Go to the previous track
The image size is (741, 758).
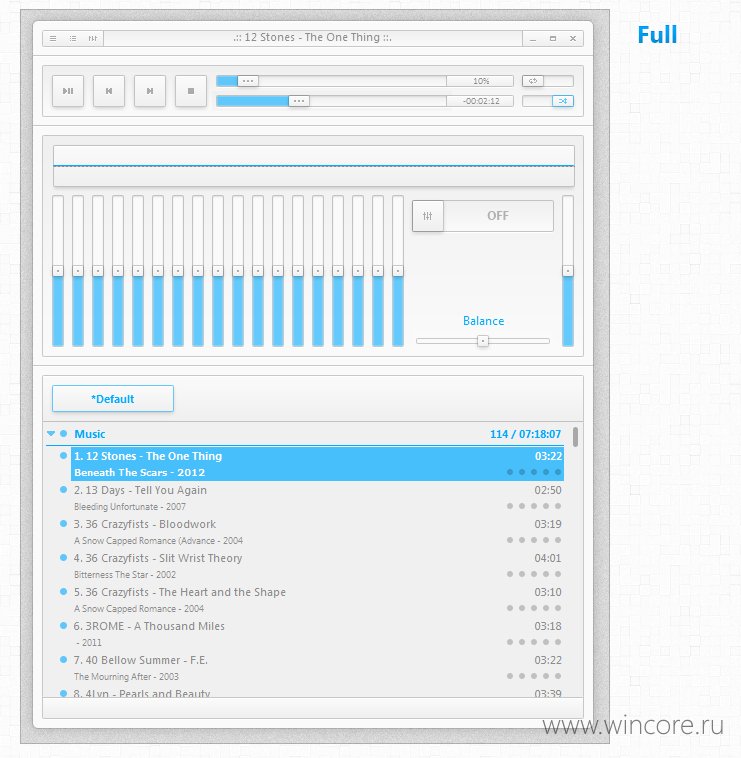coord(109,91)
